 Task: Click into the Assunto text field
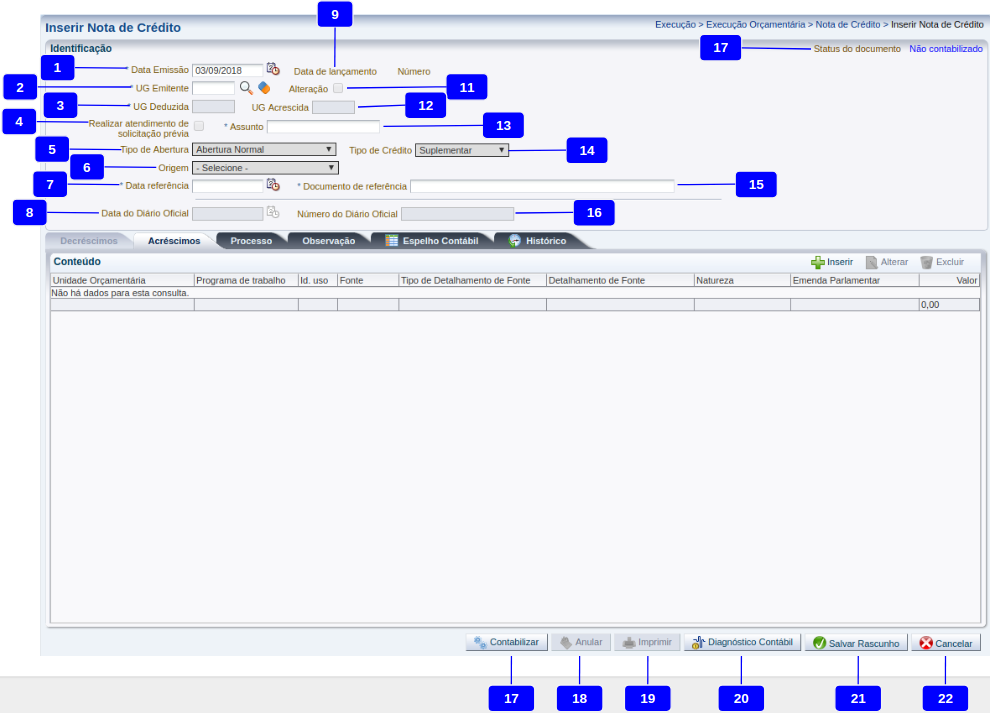[323, 127]
